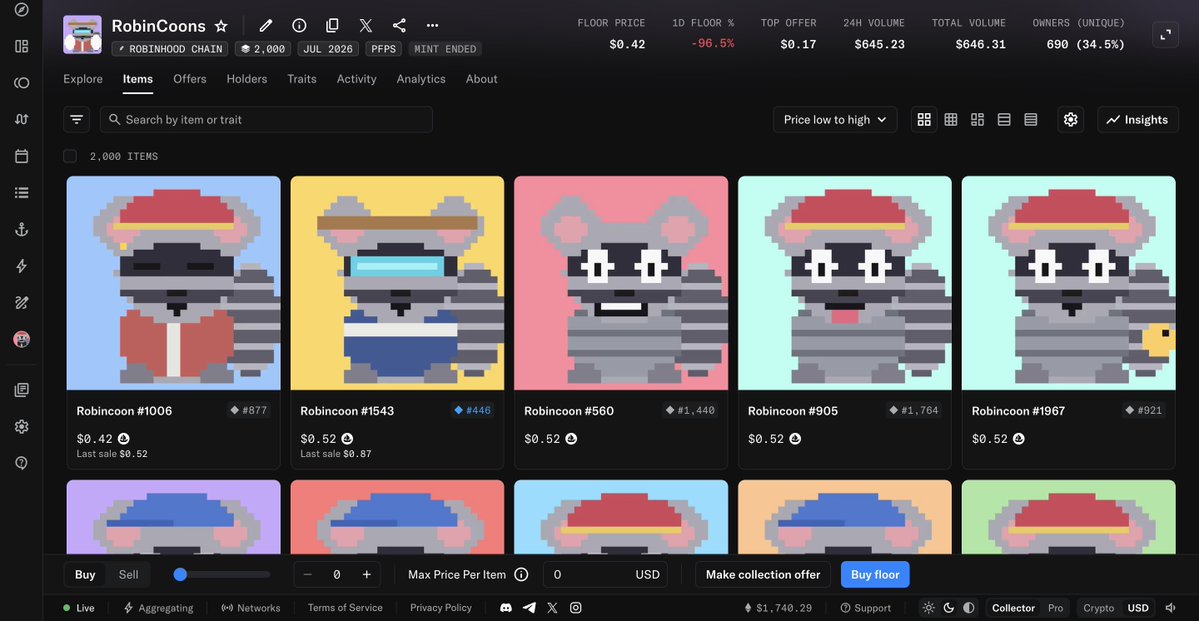
Task: Open the Support link
Action: (866, 608)
